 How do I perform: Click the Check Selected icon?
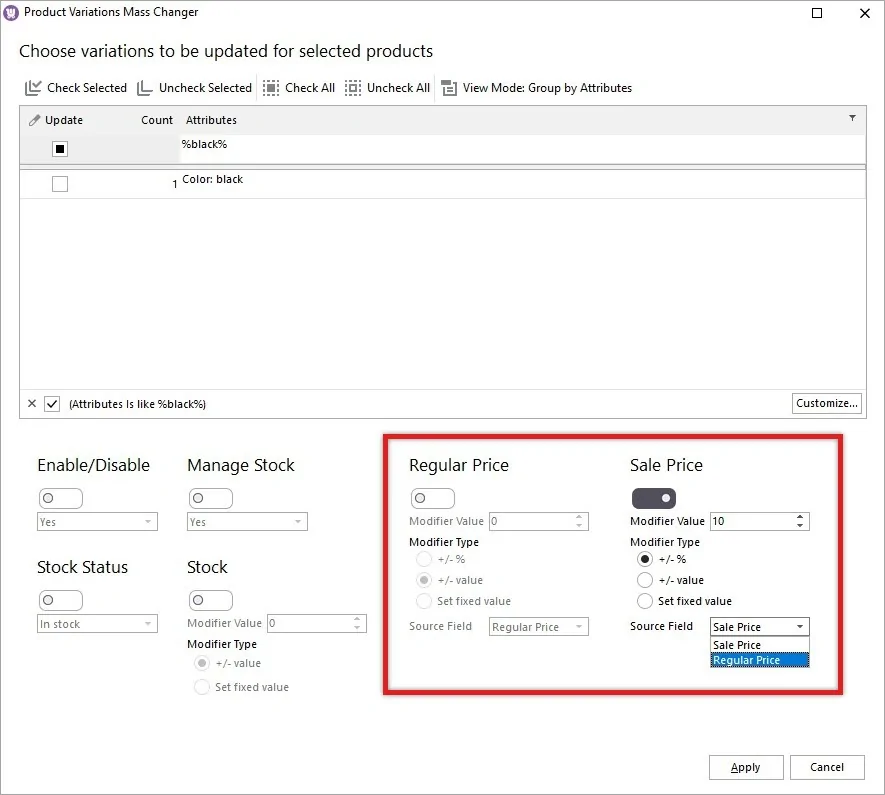32,88
